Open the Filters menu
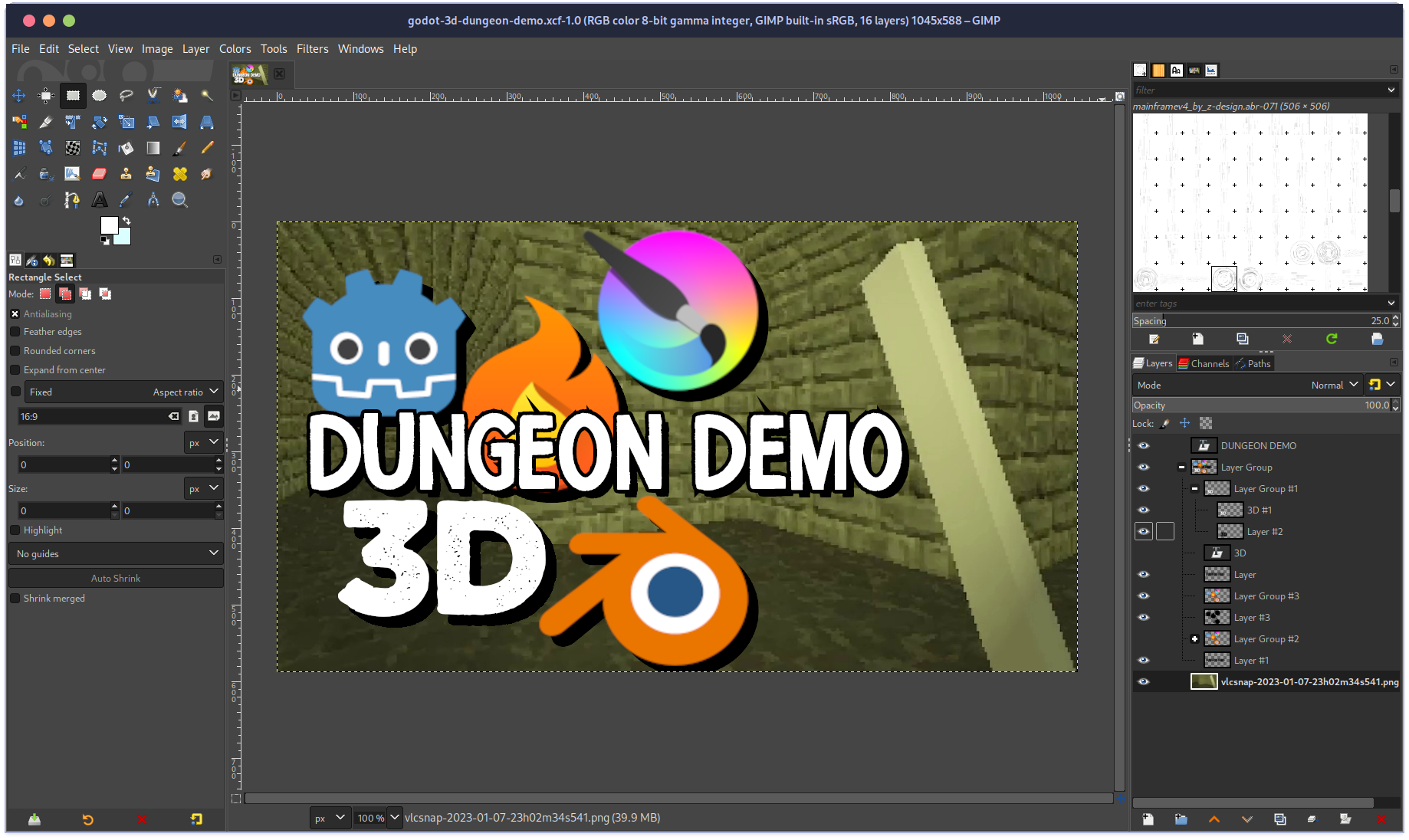Screen dimensions: 1409x840 tap(313, 48)
